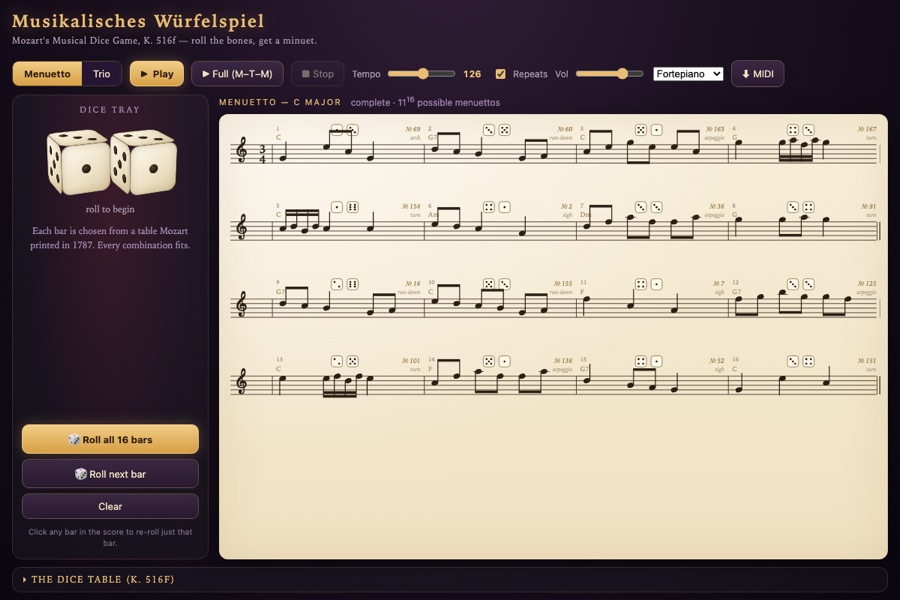Screen dimensions: 900x600
Task: Switch to the Menuetto tab
Action: 48,73
